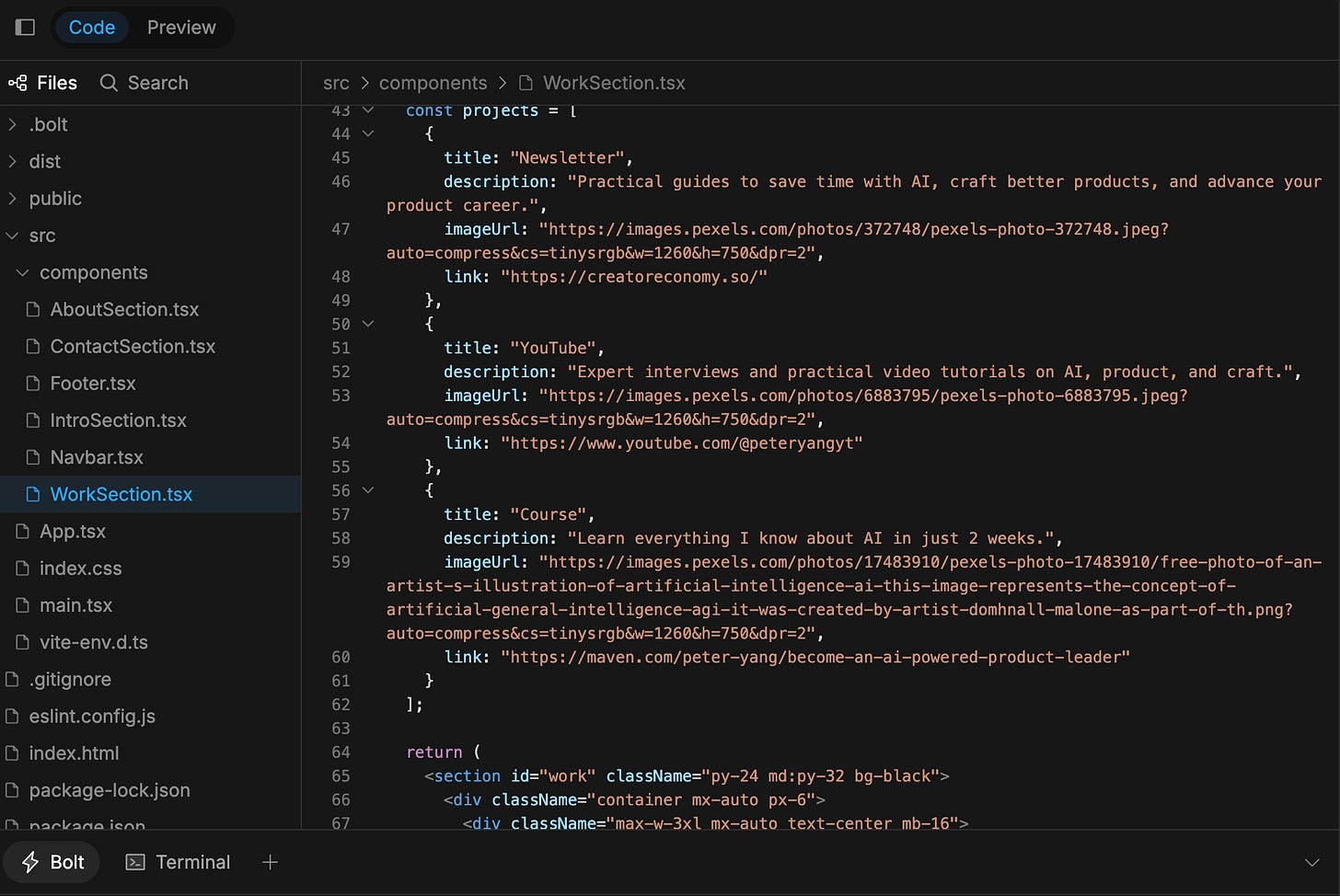
Task: Collapse bottom panel with chevron
Action: [x=1311, y=862]
